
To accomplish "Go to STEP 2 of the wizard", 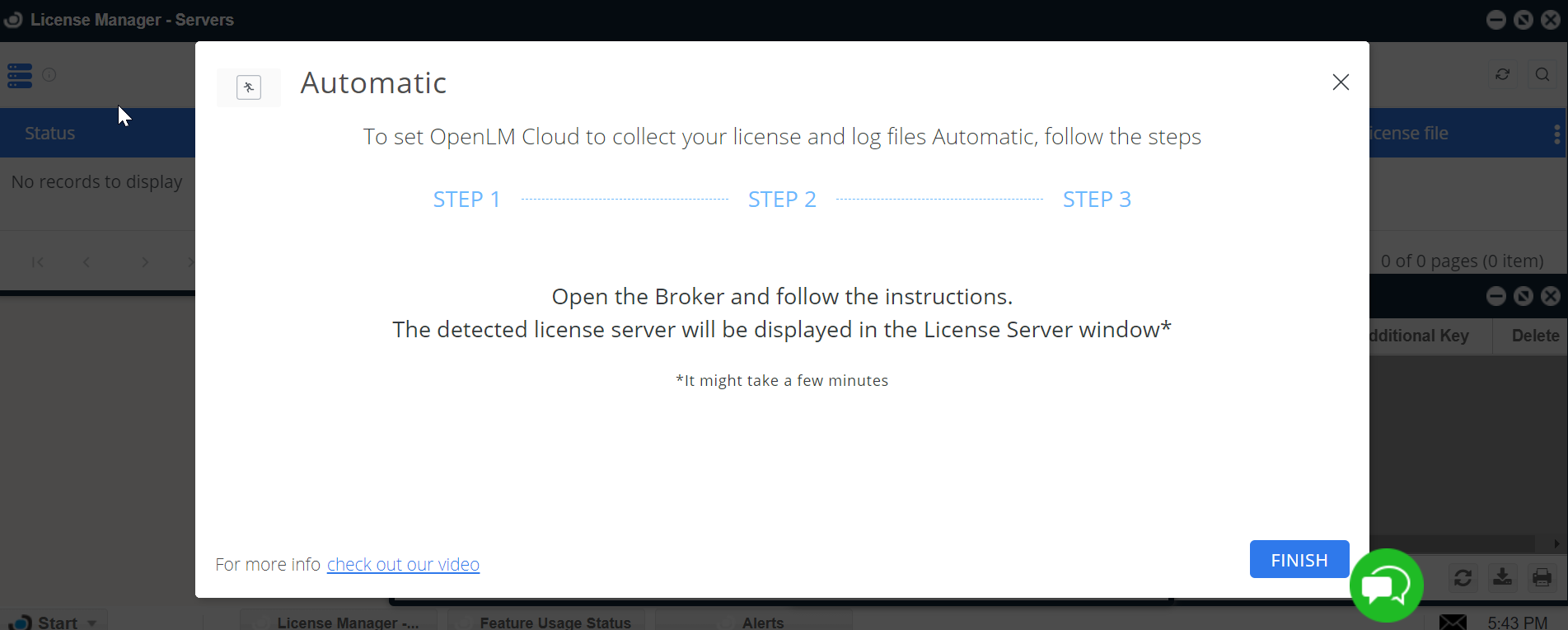I will click(x=781, y=200).
